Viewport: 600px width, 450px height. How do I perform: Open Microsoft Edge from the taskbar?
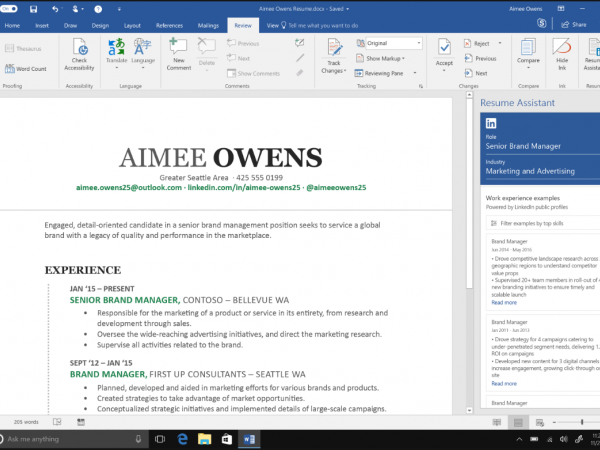coord(183,439)
